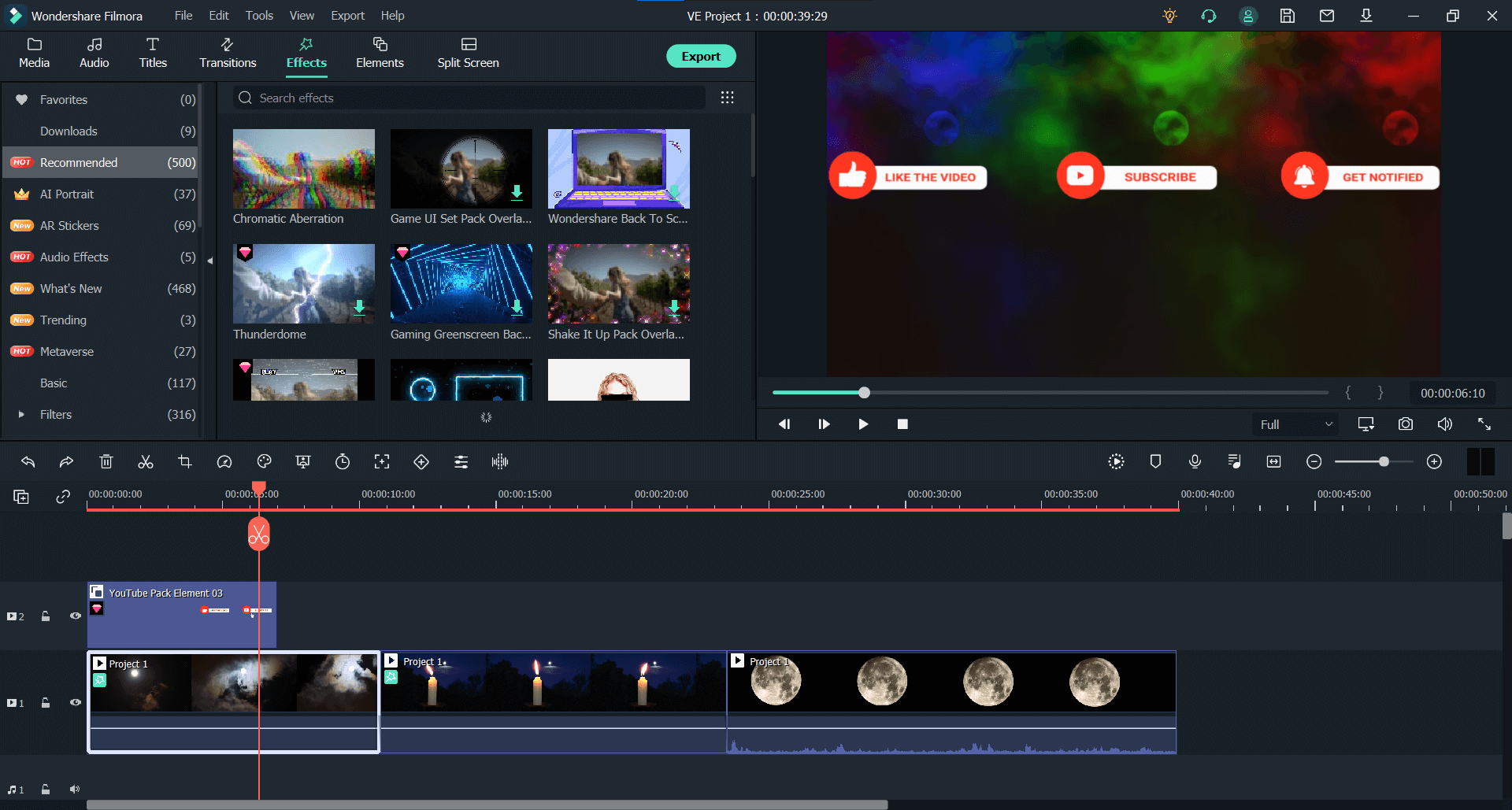The height and width of the screenshot is (810, 1512).
Task: Enter fullscreen preview with expand arrows
Action: point(1484,424)
